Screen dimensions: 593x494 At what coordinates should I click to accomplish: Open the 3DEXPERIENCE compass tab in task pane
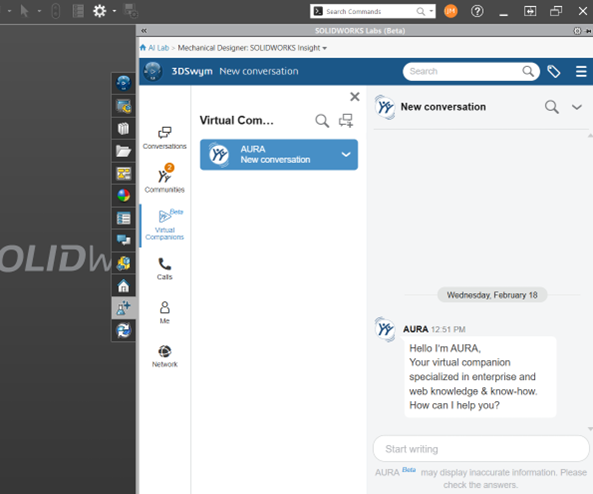point(123,84)
